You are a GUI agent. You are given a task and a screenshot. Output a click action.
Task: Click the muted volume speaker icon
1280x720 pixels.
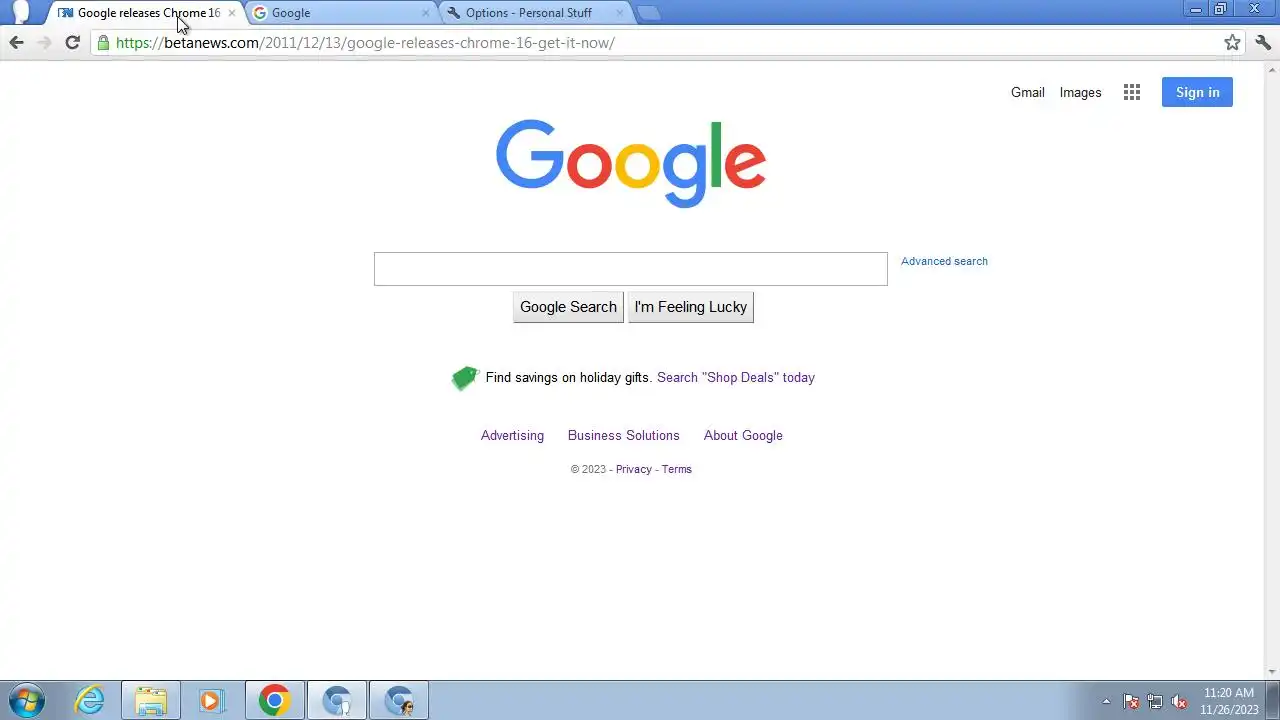pyautogui.click(x=1179, y=701)
